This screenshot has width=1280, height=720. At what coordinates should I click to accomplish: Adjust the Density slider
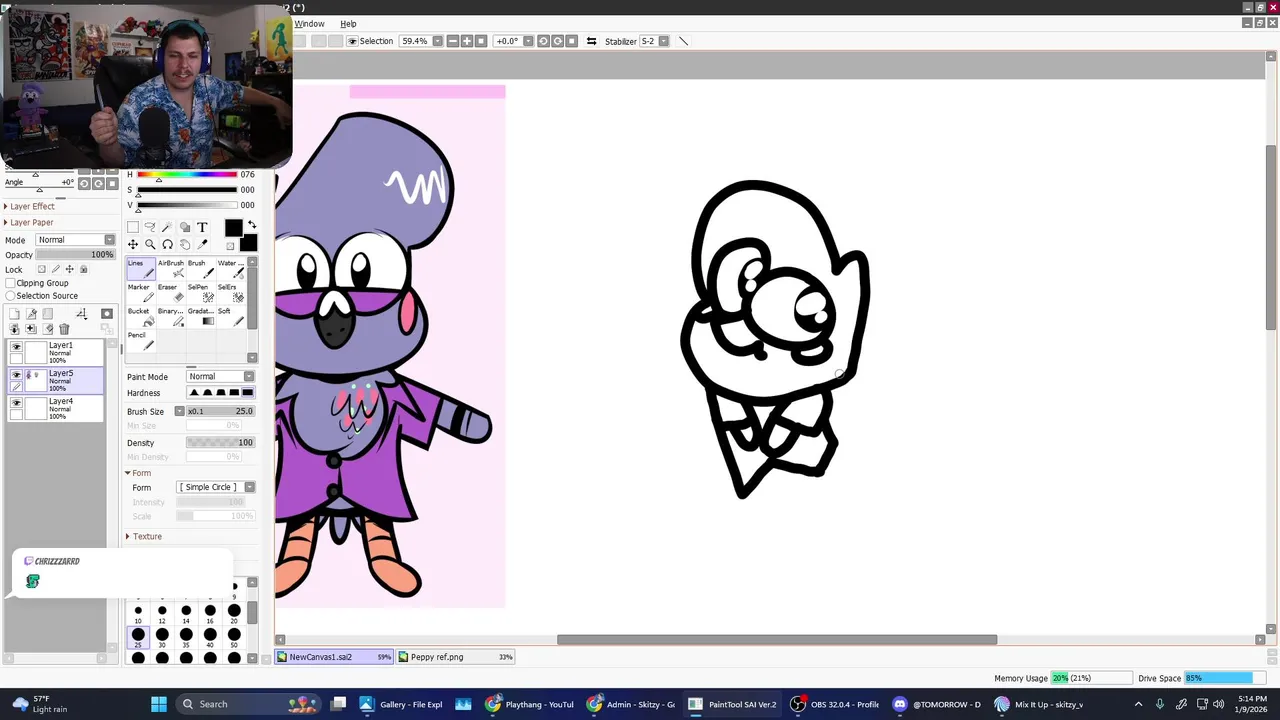tap(220, 443)
